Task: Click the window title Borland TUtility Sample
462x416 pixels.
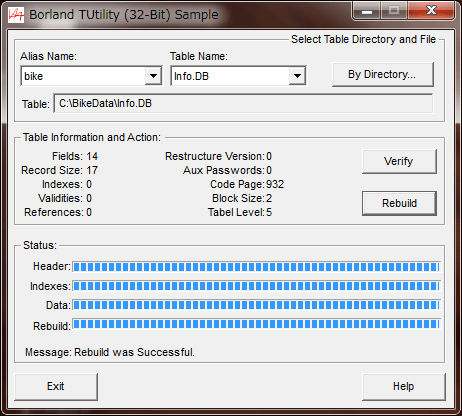Action: click(124, 15)
